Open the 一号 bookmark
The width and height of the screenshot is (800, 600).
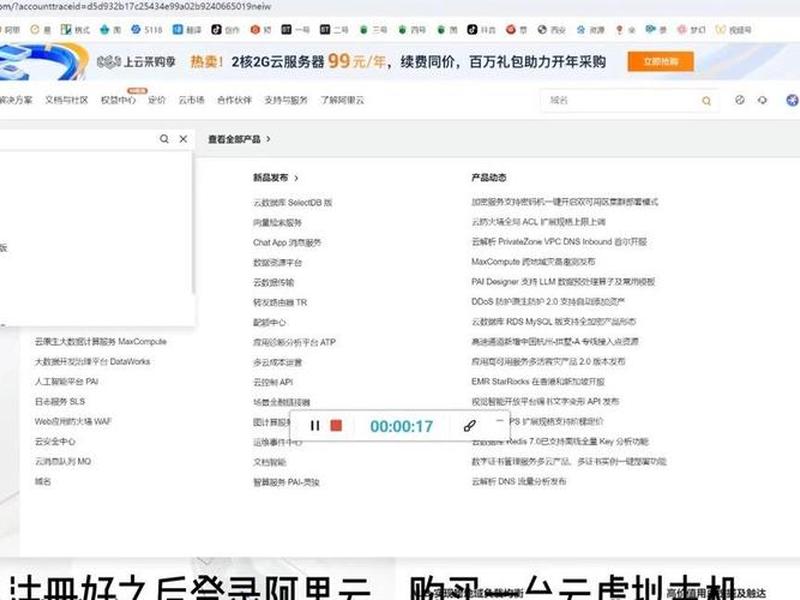[x=295, y=30]
